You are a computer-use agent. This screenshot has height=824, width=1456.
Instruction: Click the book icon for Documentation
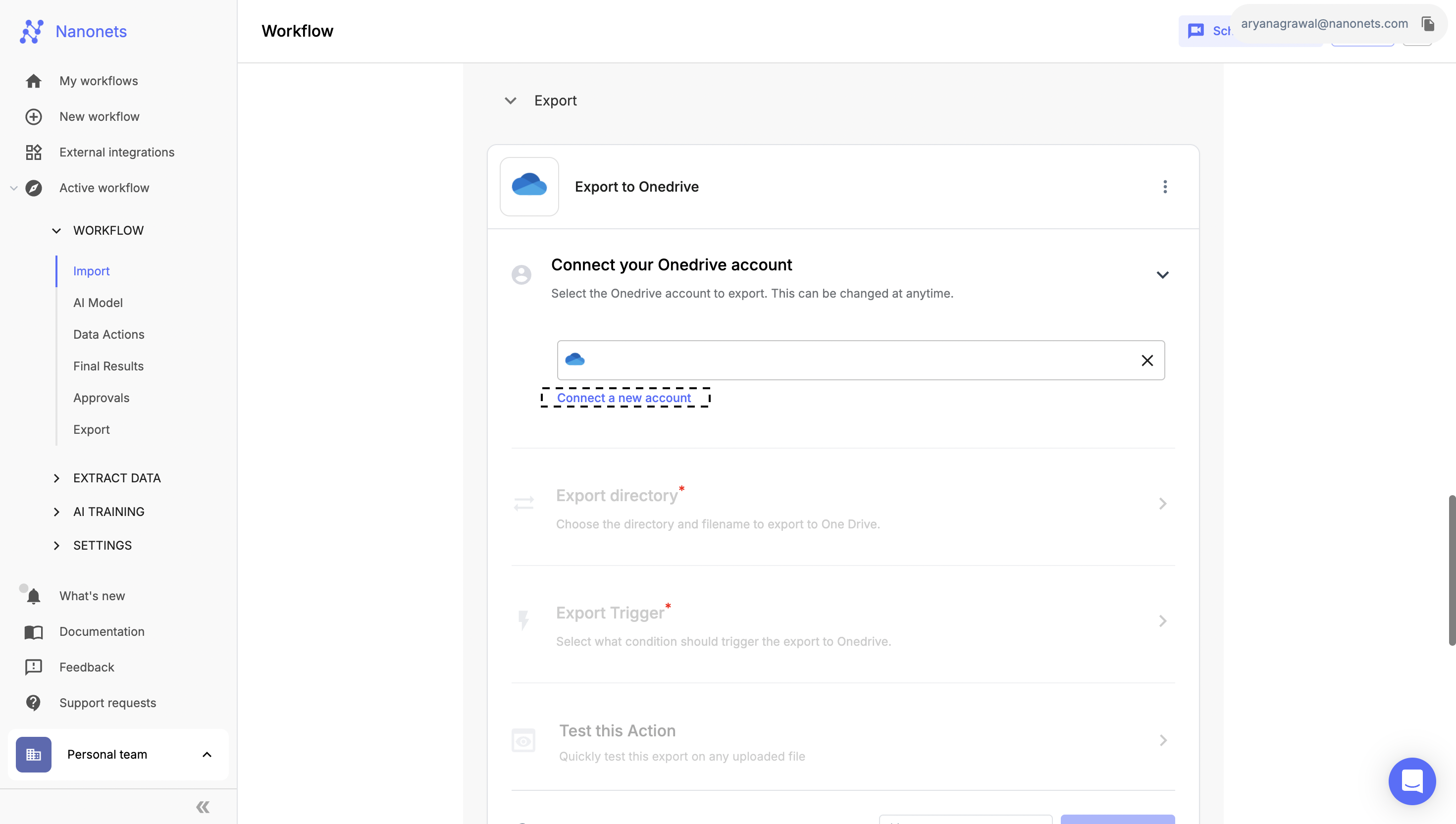pos(33,632)
